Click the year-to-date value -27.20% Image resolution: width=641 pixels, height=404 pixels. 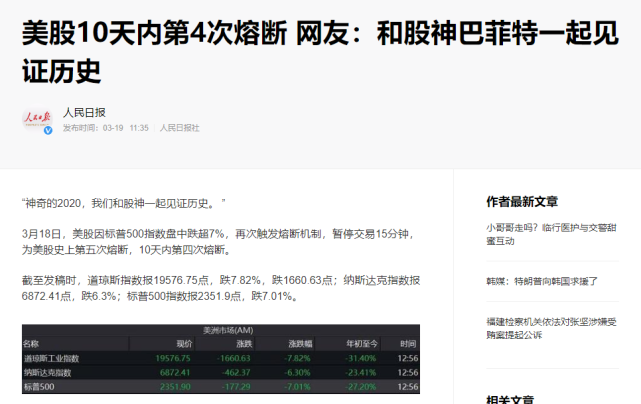click(x=360, y=387)
